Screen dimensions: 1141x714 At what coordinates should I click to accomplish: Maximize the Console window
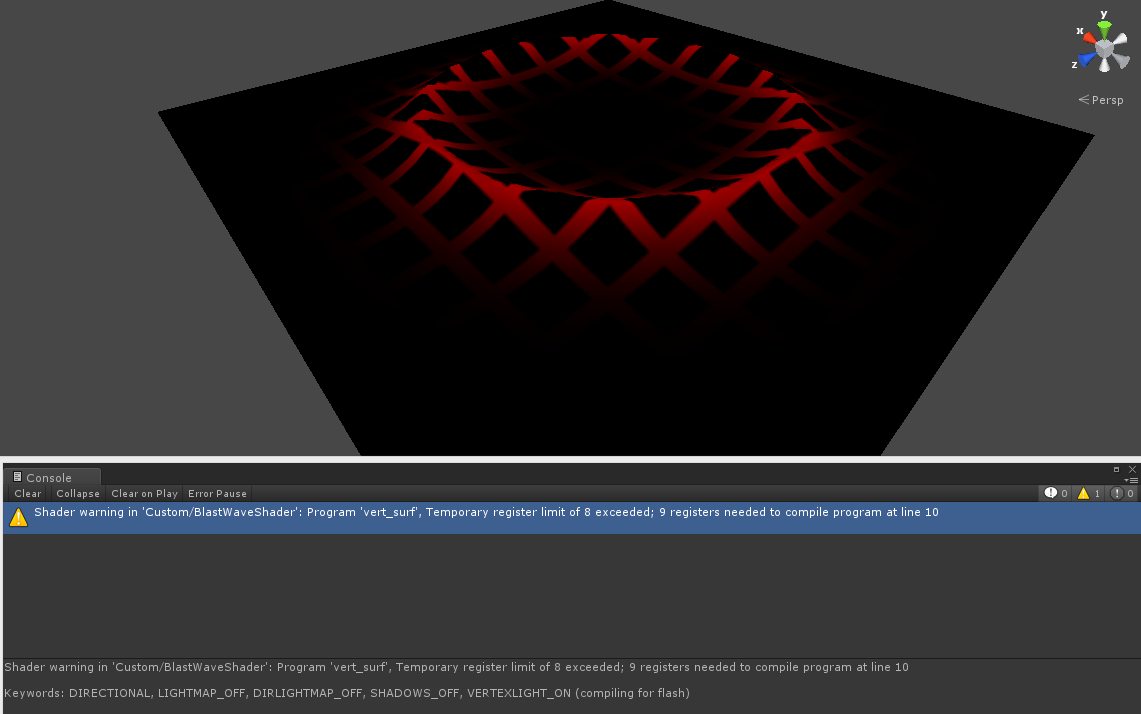1117,468
